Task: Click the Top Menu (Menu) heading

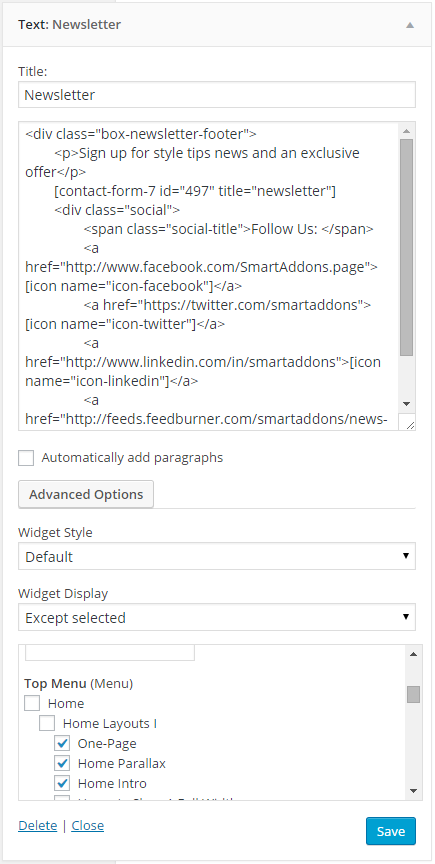Action: point(78,684)
